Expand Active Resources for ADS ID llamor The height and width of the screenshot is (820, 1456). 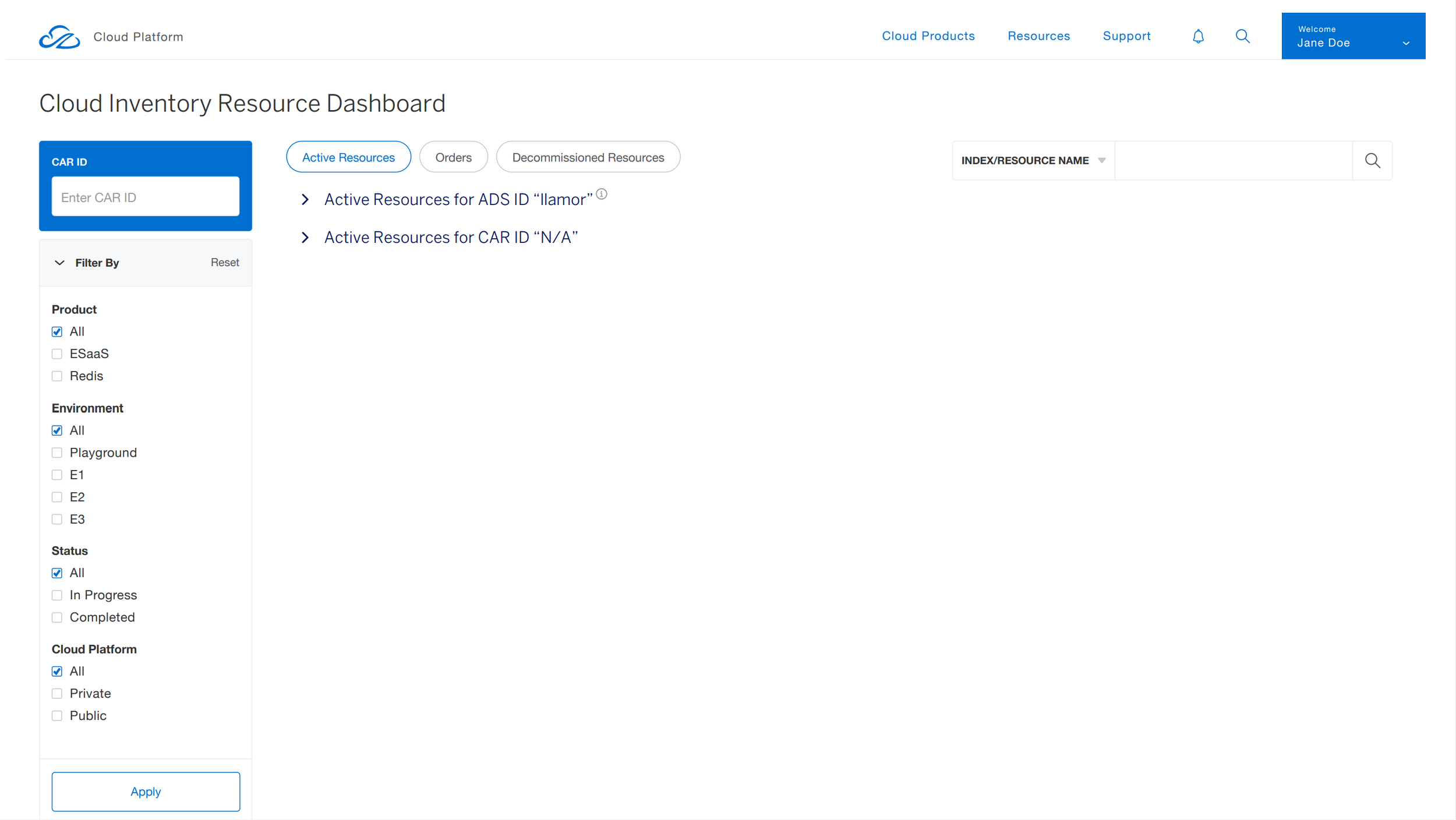point(305,200)
